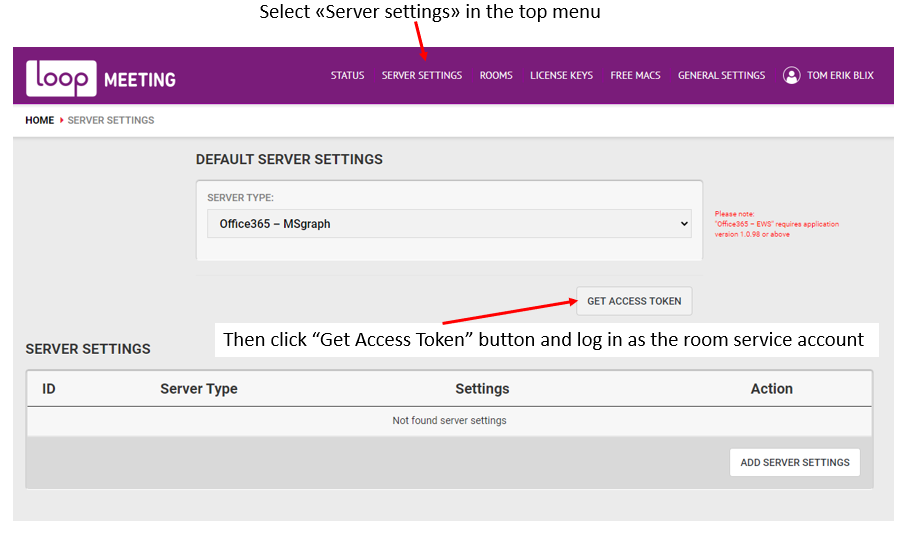The height and width of the screenshot is (534, 907).
Task: Click the Home breadcrumb link
Action: 39,120
